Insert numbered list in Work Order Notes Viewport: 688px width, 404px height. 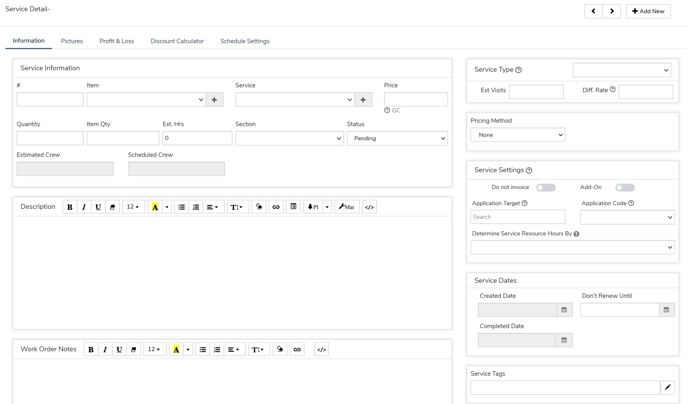coord(217,350)
